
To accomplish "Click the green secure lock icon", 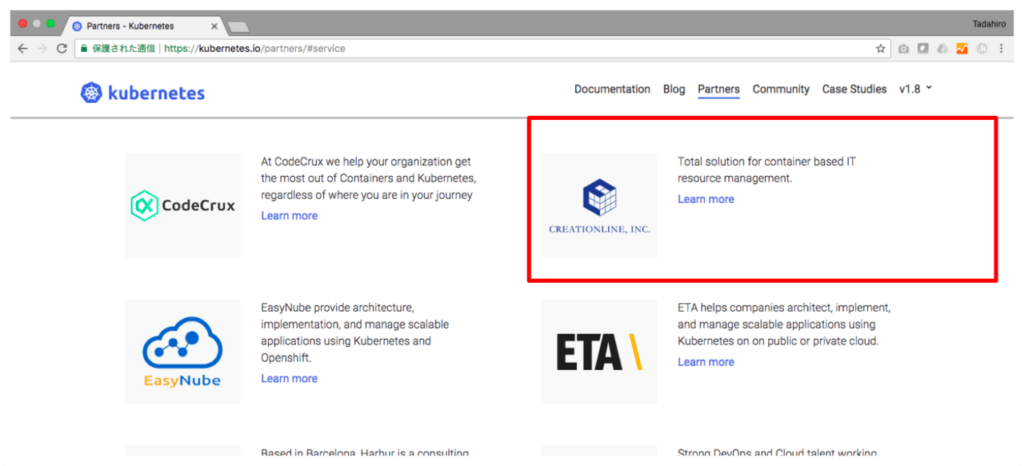I will tap(84, 48).
